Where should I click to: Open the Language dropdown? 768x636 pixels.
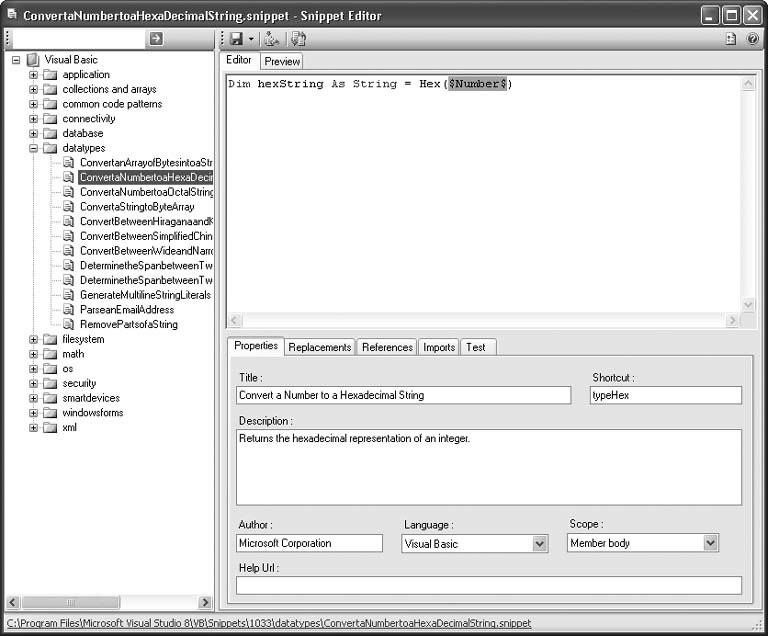pyautogui.click(x=540, y=544)
